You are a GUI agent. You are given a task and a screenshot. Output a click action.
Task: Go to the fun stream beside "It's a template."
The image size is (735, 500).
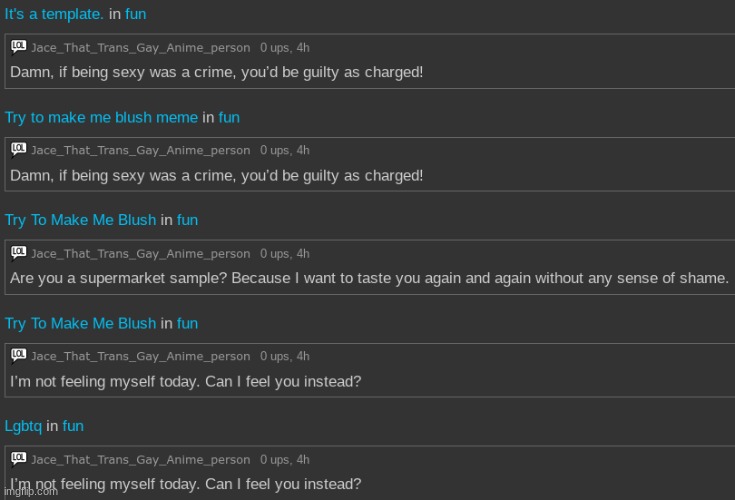(x=135, y=14)
